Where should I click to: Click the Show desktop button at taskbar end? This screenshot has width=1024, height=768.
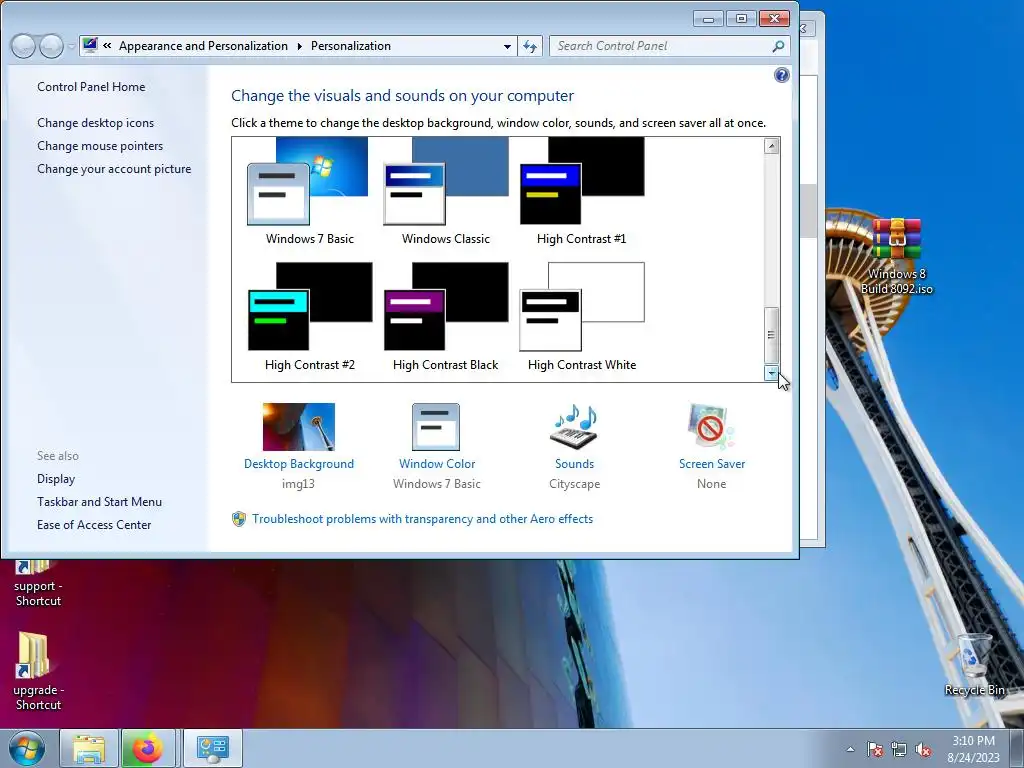click(1017, 748)
